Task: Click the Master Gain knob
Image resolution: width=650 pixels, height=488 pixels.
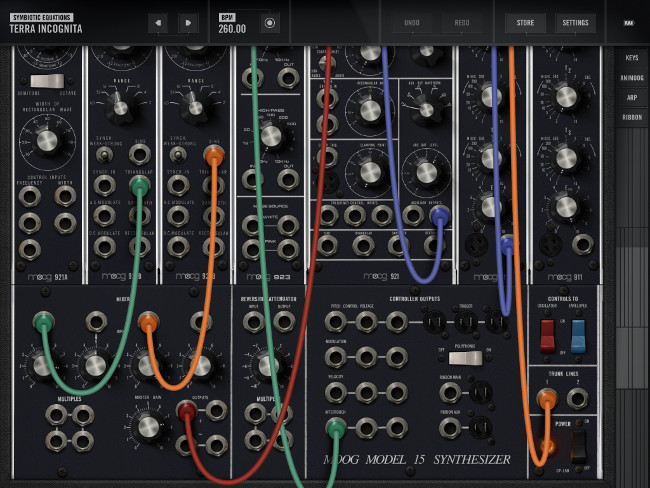Action: pyautogui.click(x=148, y=428)
